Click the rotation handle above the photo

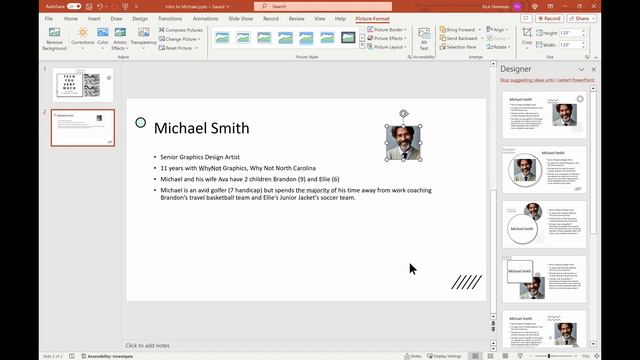pos(403,114)
